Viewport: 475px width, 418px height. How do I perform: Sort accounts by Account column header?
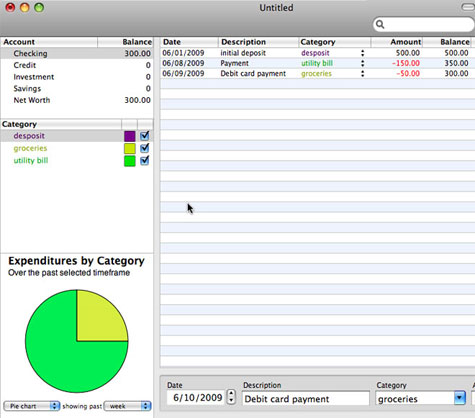point(49,42)
